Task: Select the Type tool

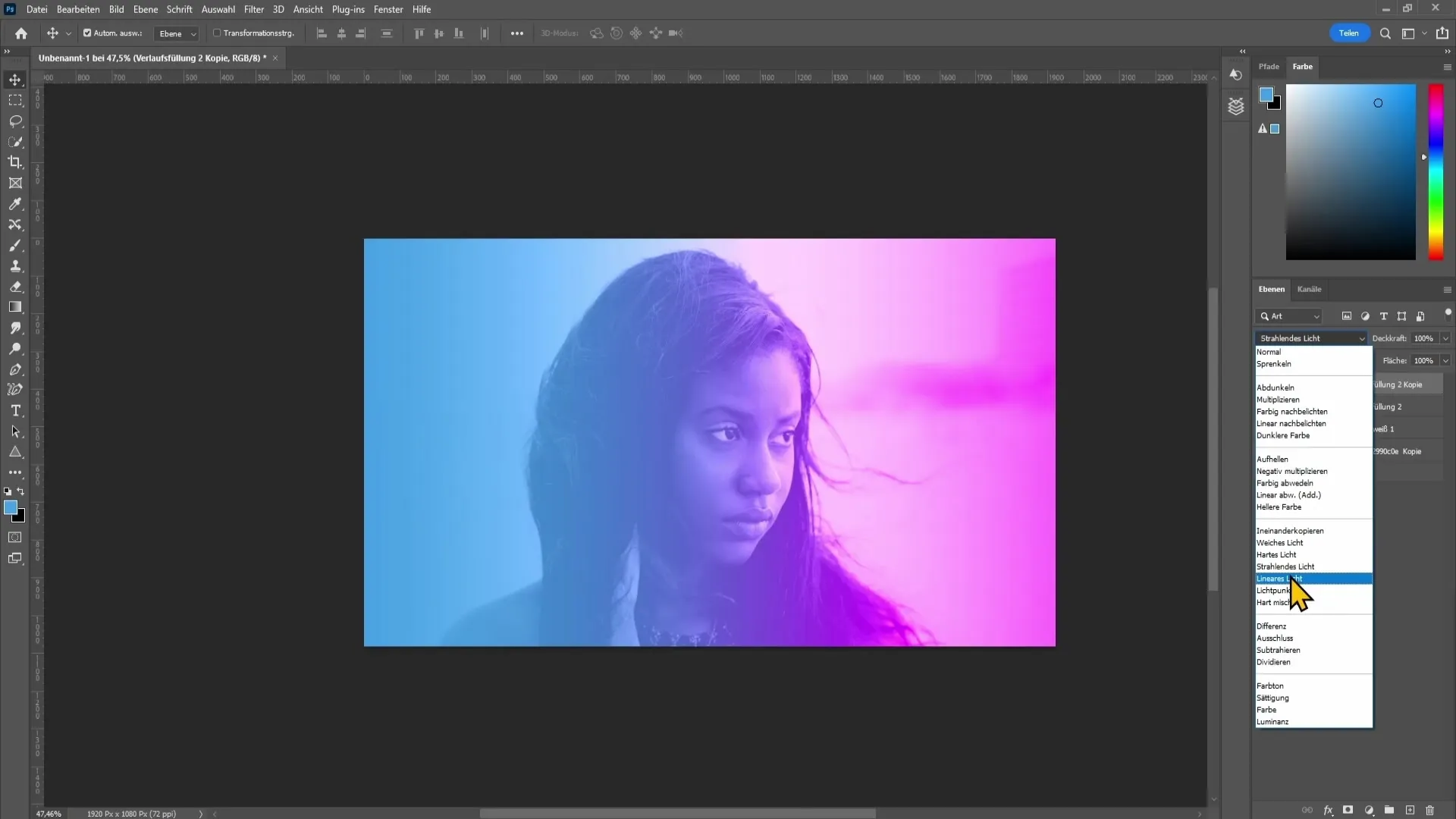Action: pyautogui.click(x=15, y=410)
